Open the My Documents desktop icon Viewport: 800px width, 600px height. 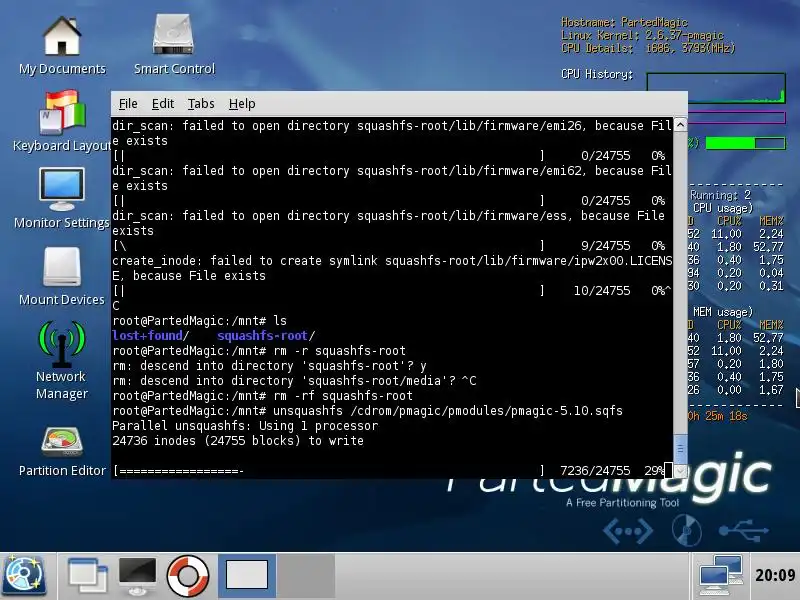tap(62, 46)
